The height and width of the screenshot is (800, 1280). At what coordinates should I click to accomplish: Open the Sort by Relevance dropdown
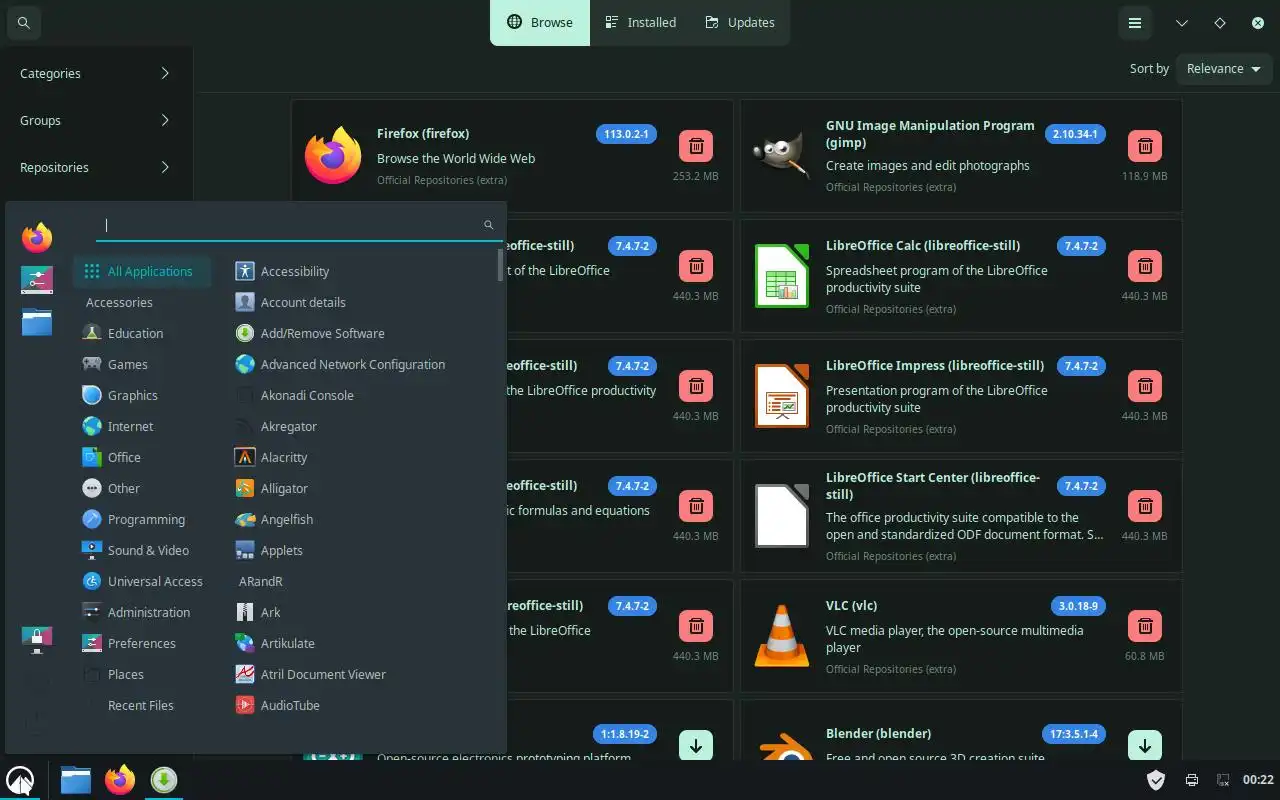point(1224,69)
